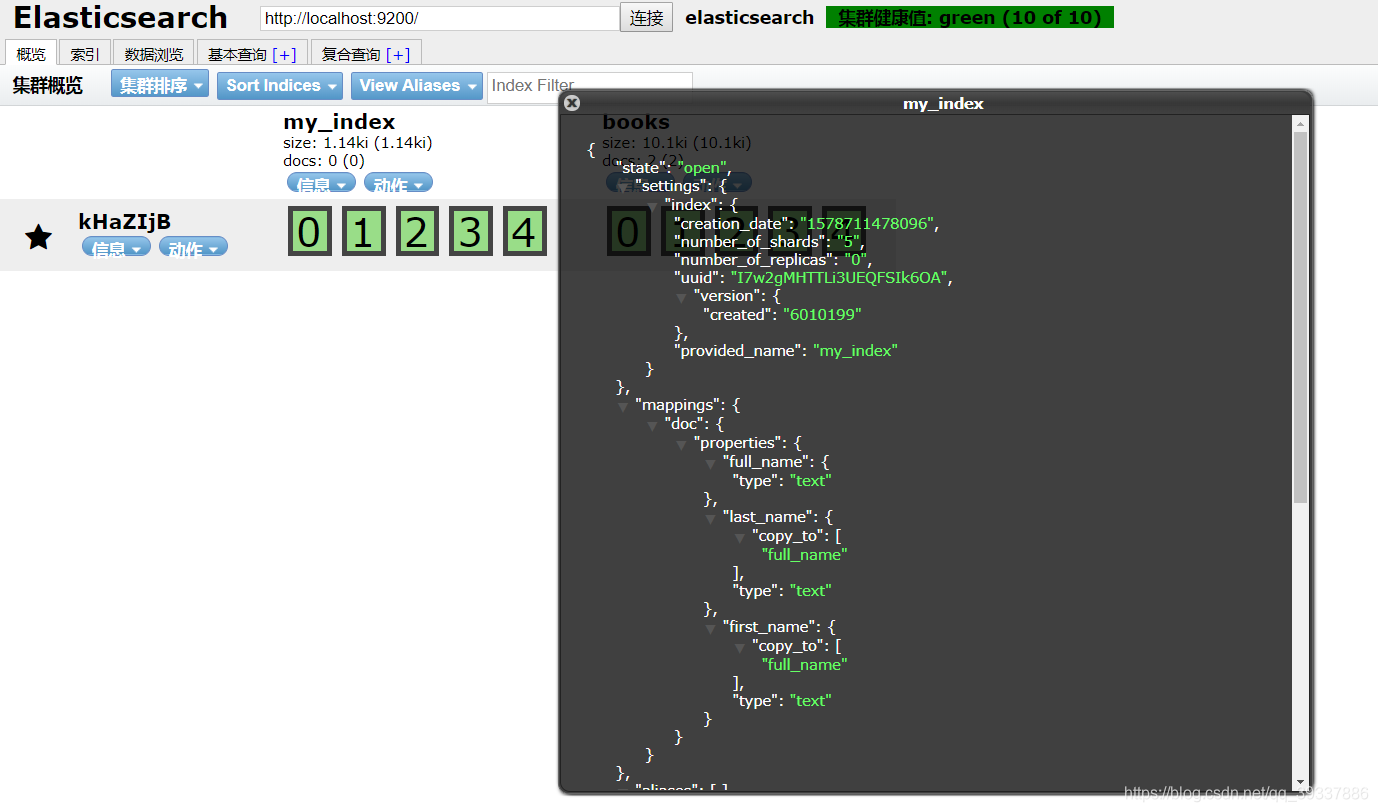Screen dimensions: 1378x812
Task: Switch to the 数据浏览 tab
Action: (x=154, y=54)
